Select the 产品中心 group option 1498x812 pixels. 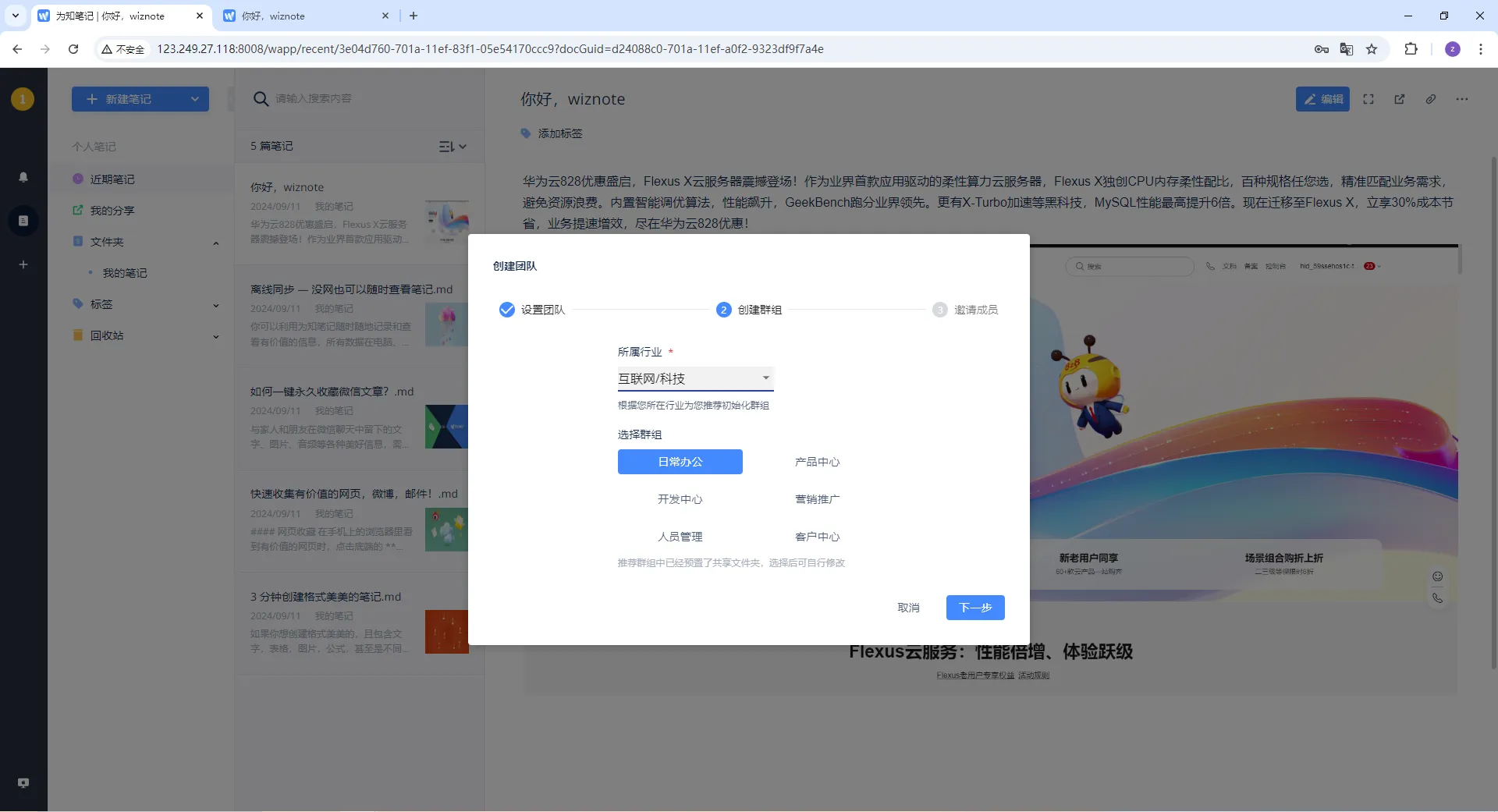tap(818, 462)
